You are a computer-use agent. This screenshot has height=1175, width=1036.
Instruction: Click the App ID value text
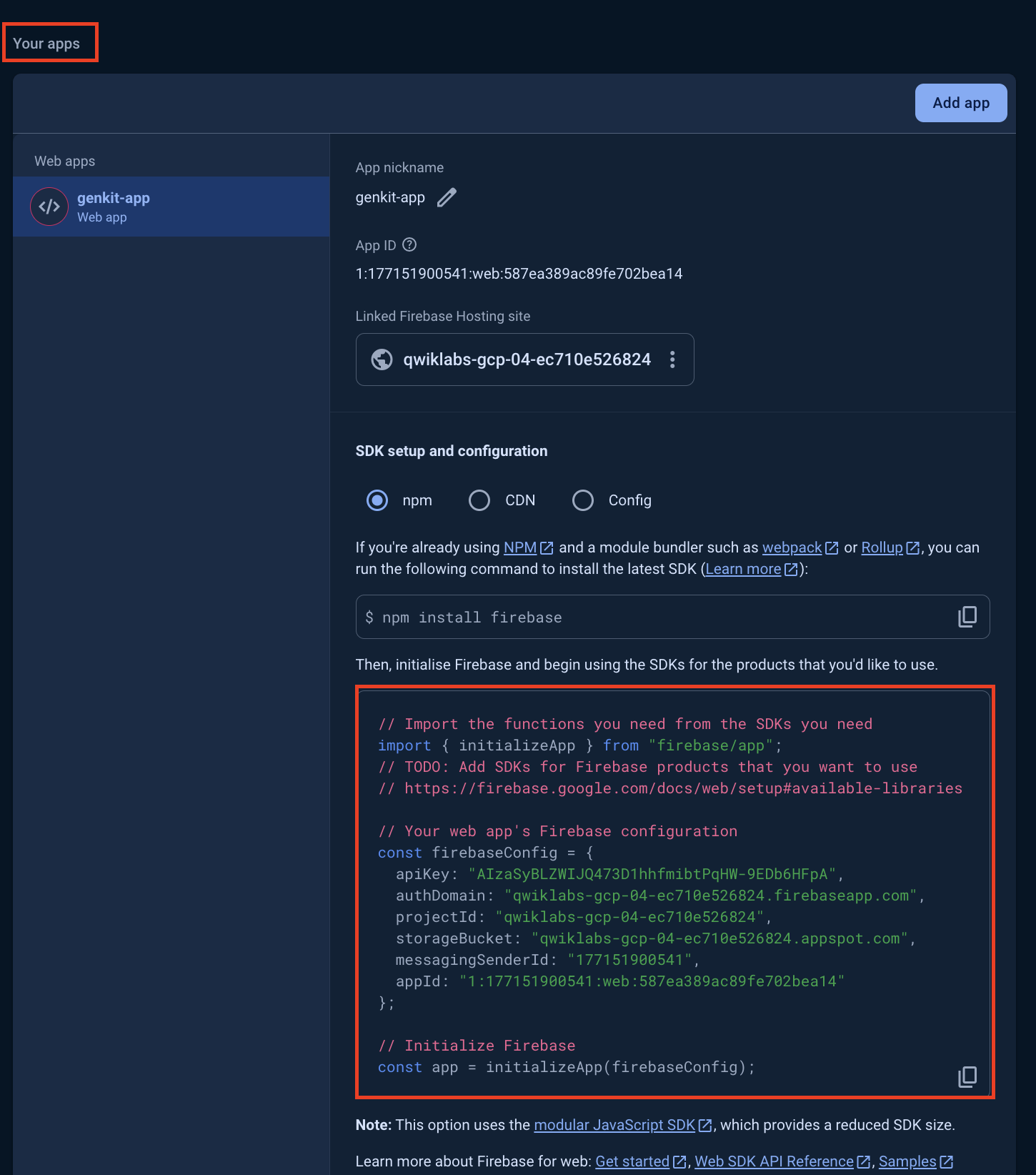tap(519, 274)
